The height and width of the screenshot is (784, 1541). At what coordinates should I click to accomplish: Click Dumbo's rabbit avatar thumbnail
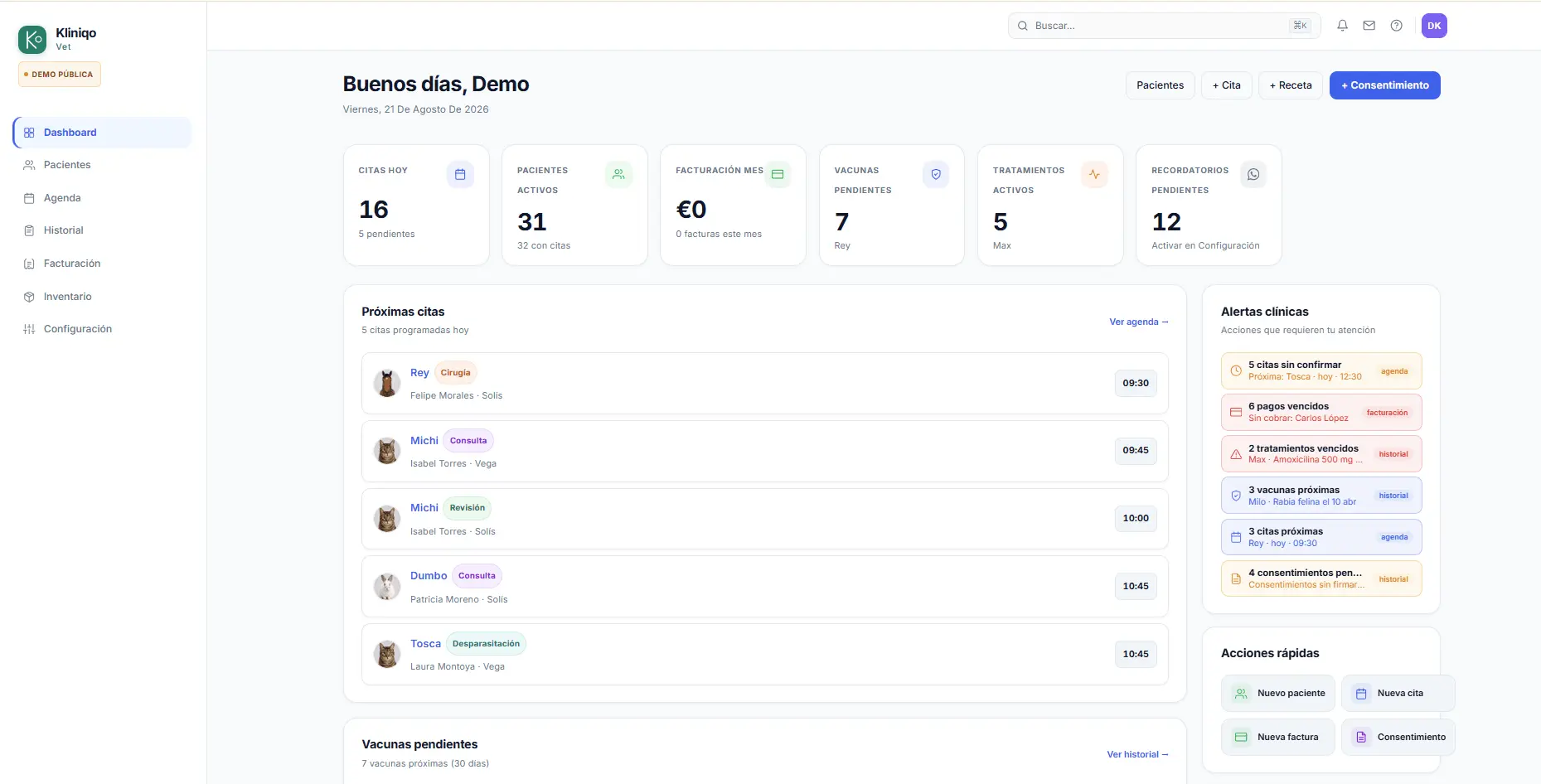click(386, 587)
